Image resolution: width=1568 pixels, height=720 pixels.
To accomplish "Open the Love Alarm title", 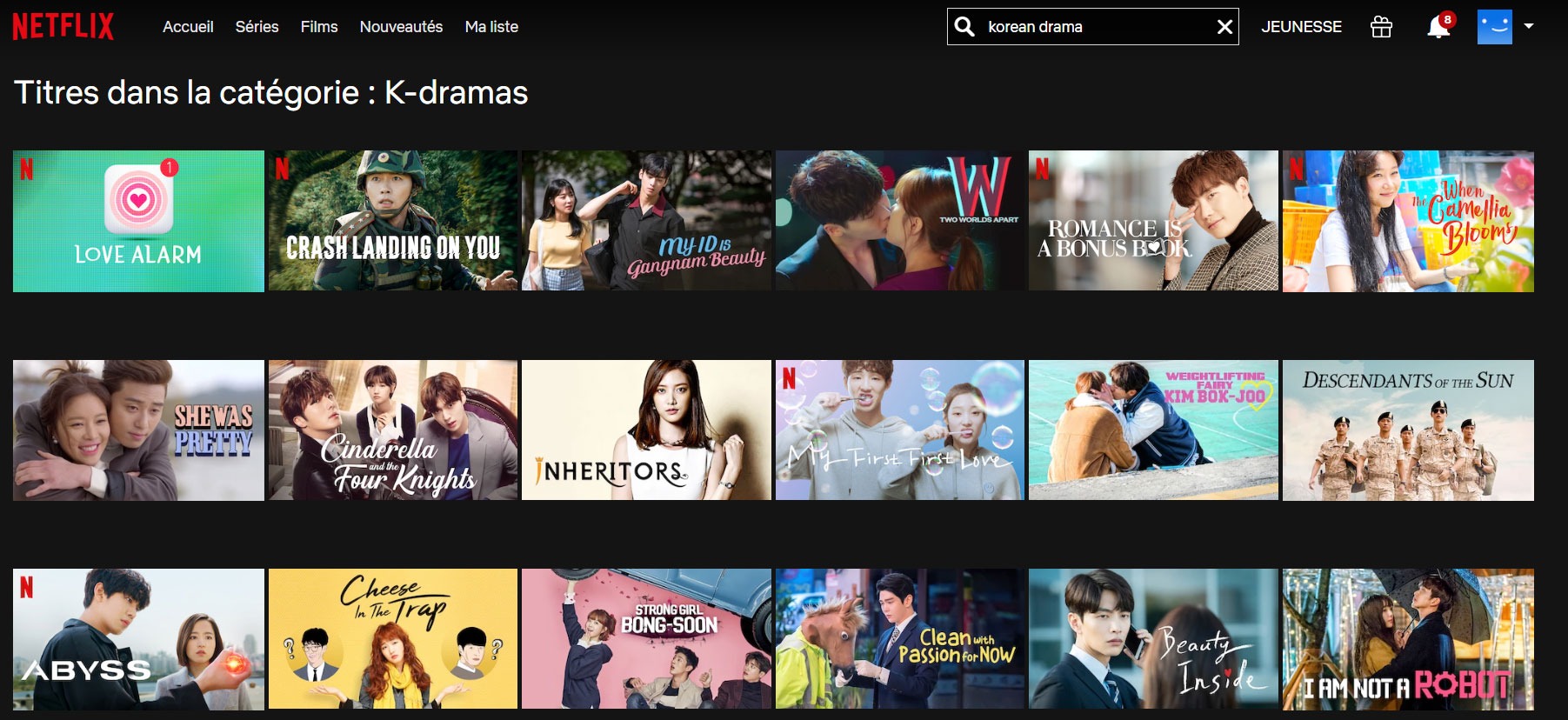I will [138, 221].
